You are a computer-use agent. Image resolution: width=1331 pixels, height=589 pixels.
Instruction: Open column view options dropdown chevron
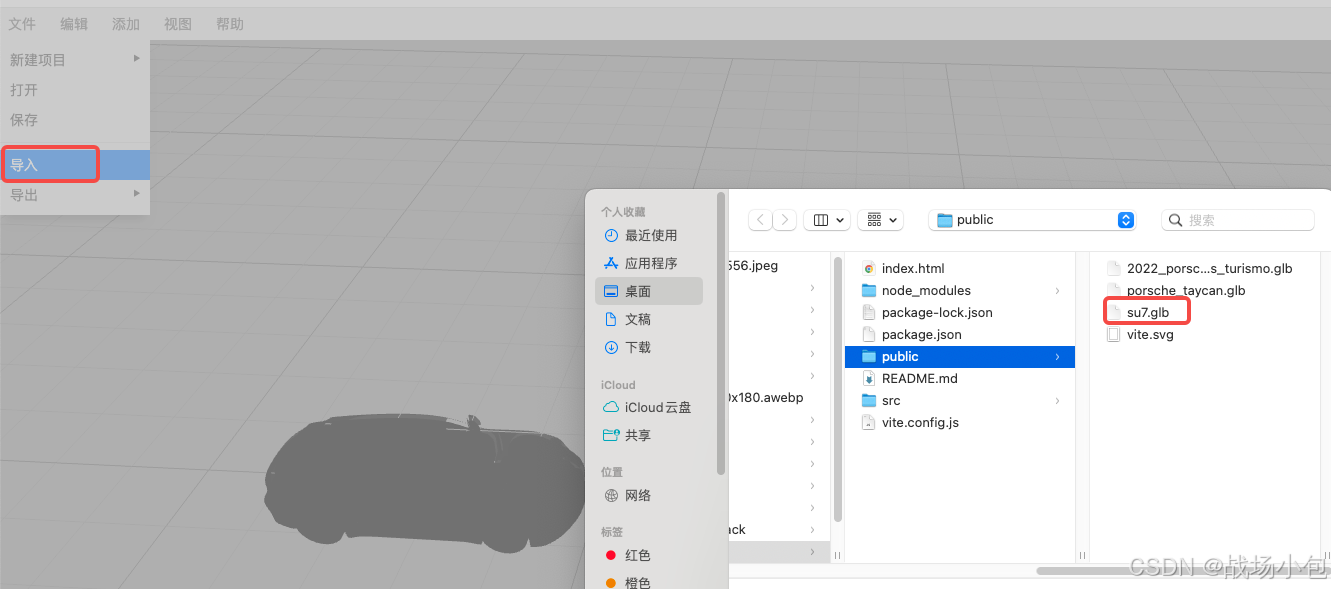point(840,220)
